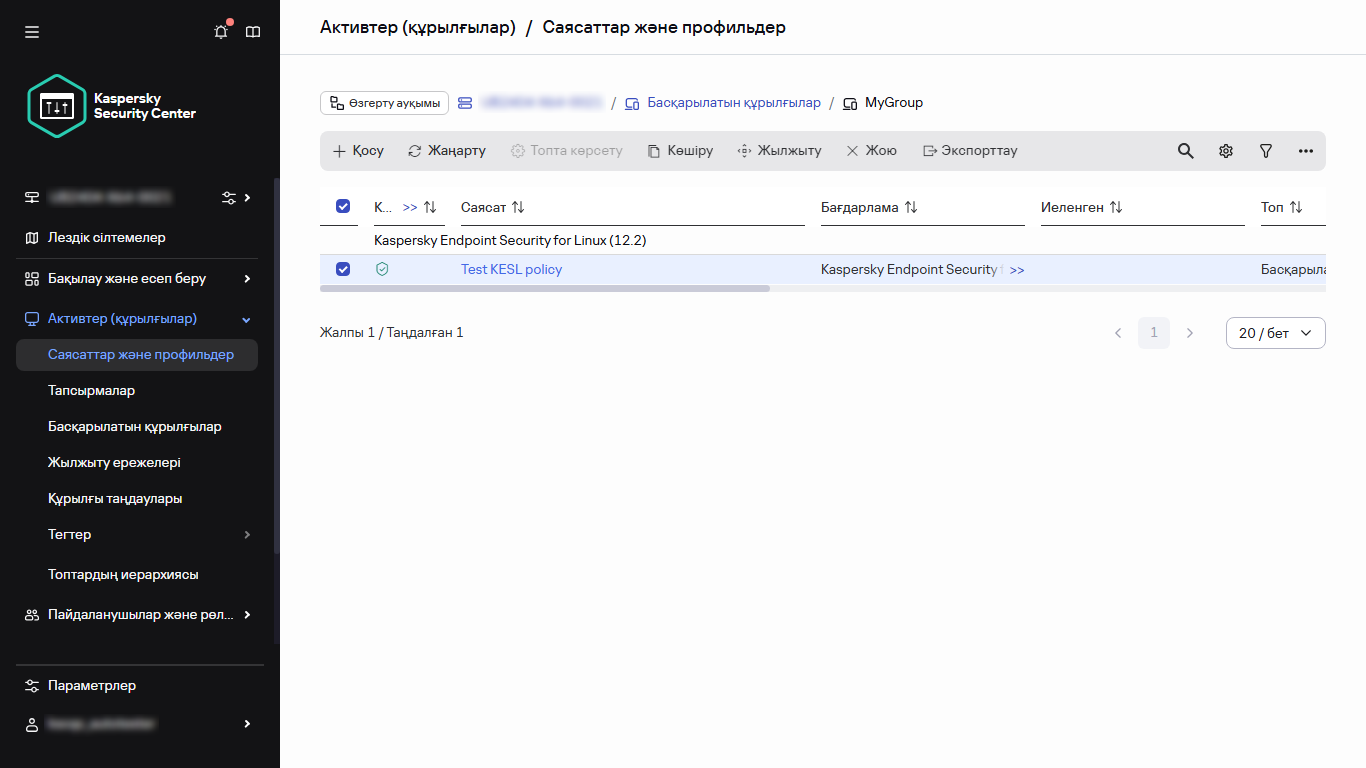
Task: Sort by the Топ column arrows
Action: (x=1296, y=207)
